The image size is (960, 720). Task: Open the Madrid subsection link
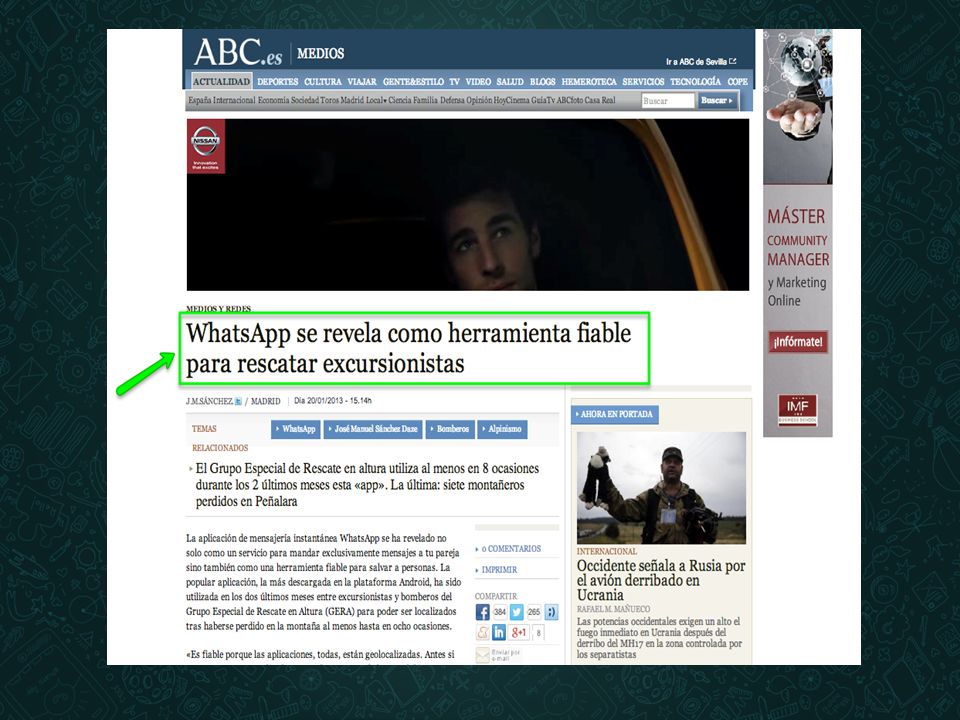[352, 100]
